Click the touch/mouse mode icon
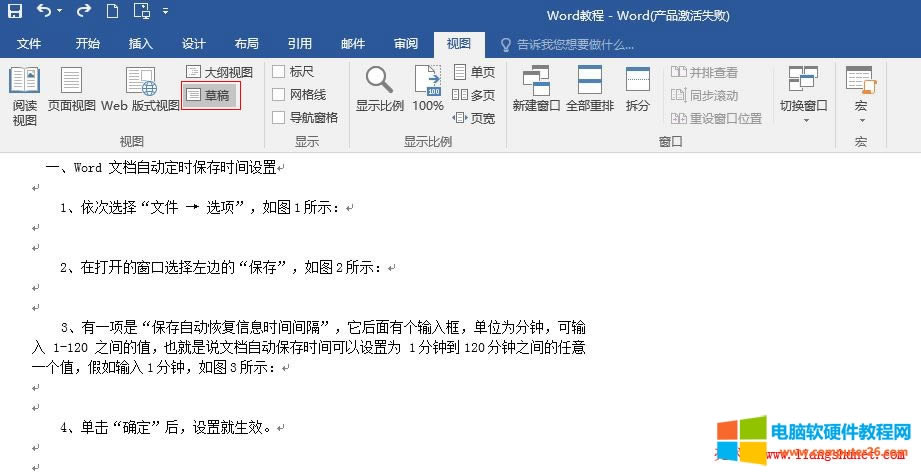The height and width of the screenshot is (472, 921). click(x=142, y=11)
